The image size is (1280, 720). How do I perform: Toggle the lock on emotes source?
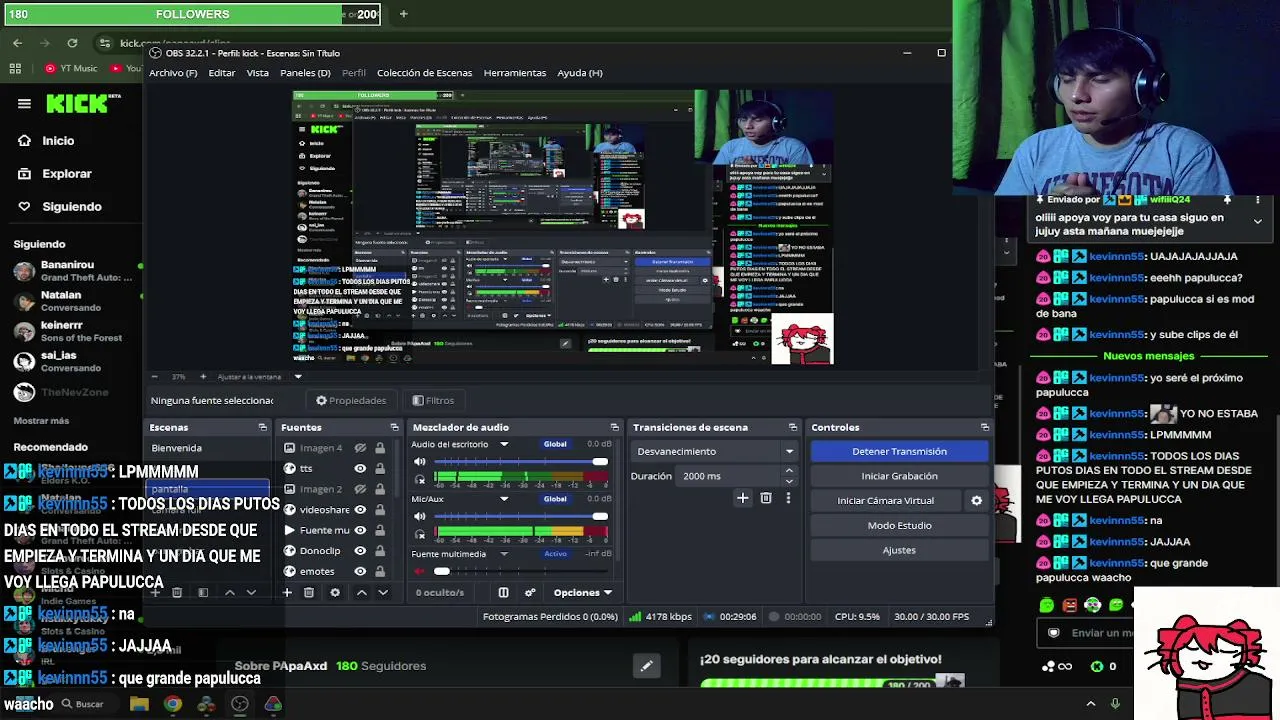point(380,571)
